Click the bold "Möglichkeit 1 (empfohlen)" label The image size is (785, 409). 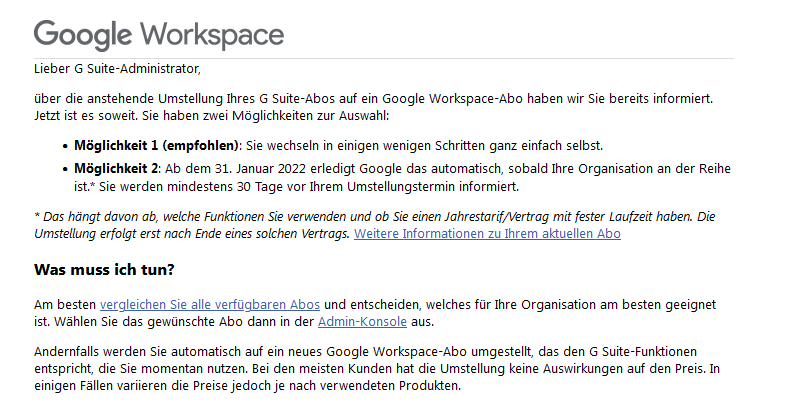pos(157,145)
